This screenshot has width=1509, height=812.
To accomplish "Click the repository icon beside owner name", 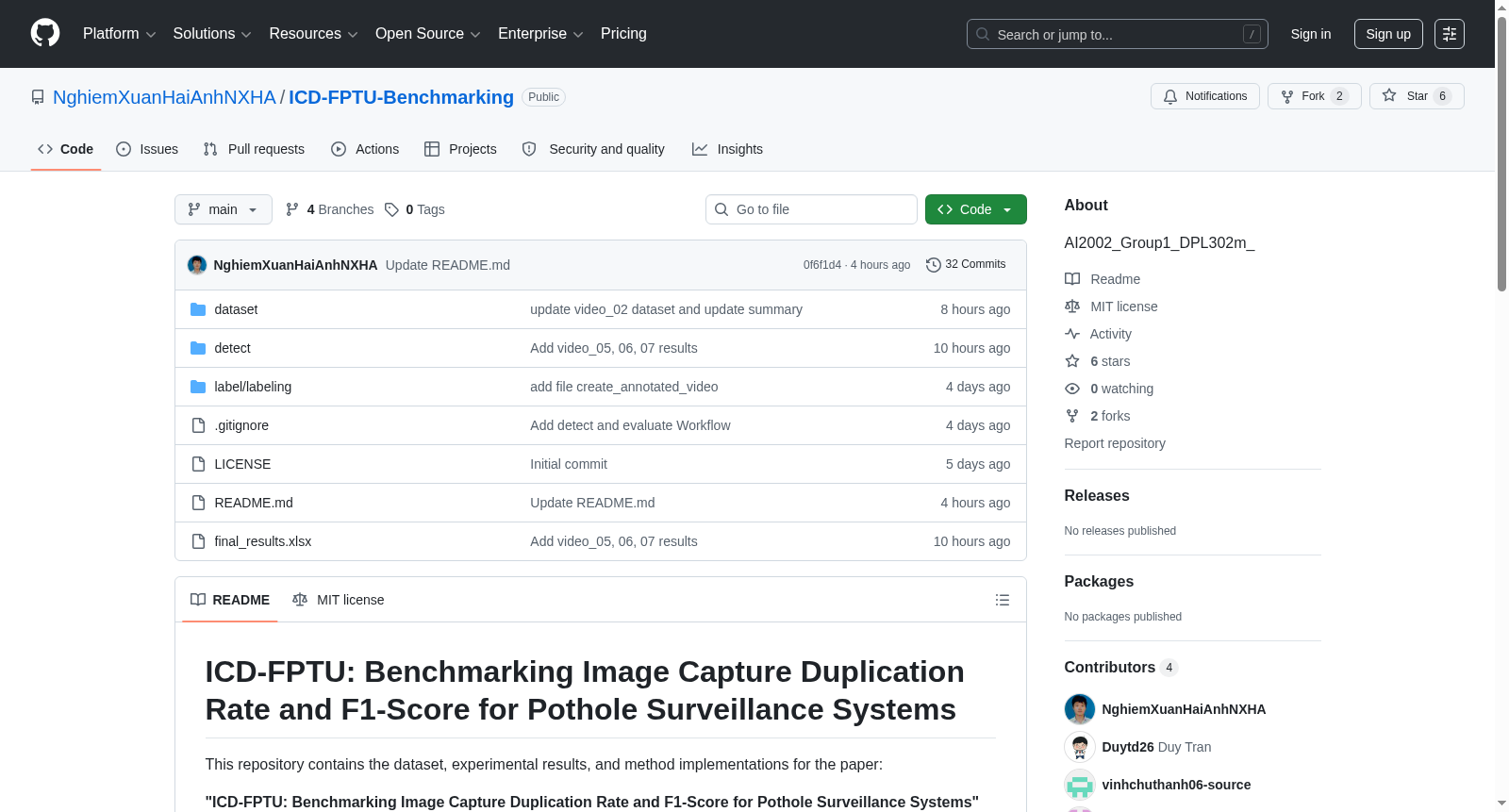I will point(38,97).
